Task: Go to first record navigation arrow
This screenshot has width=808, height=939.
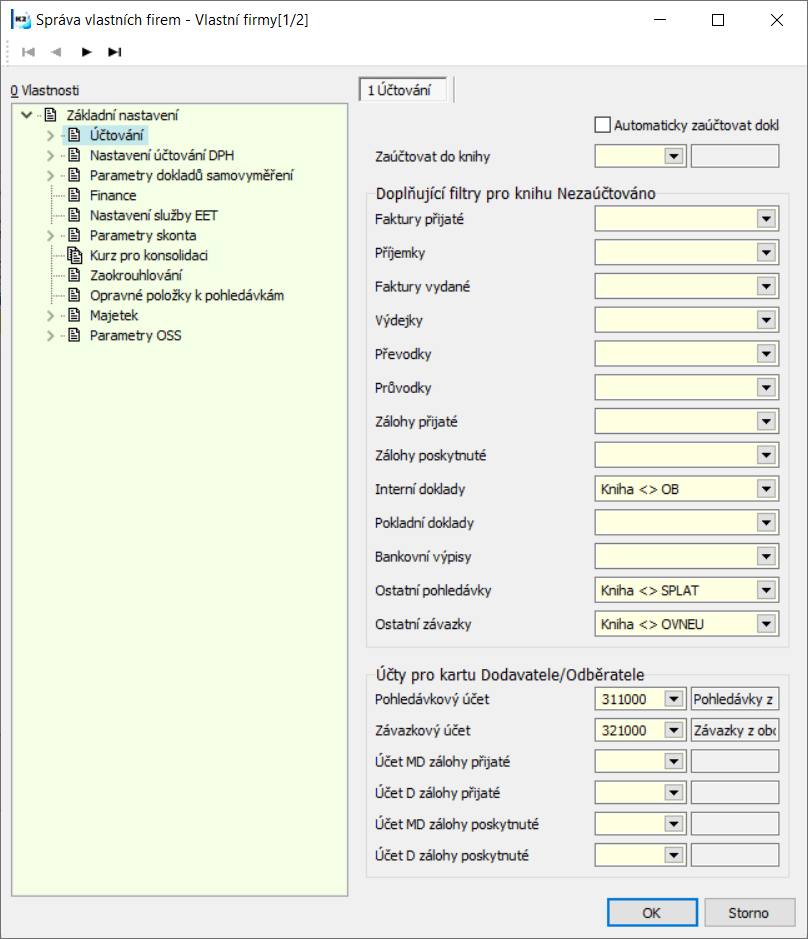Action: coord(28,52)
